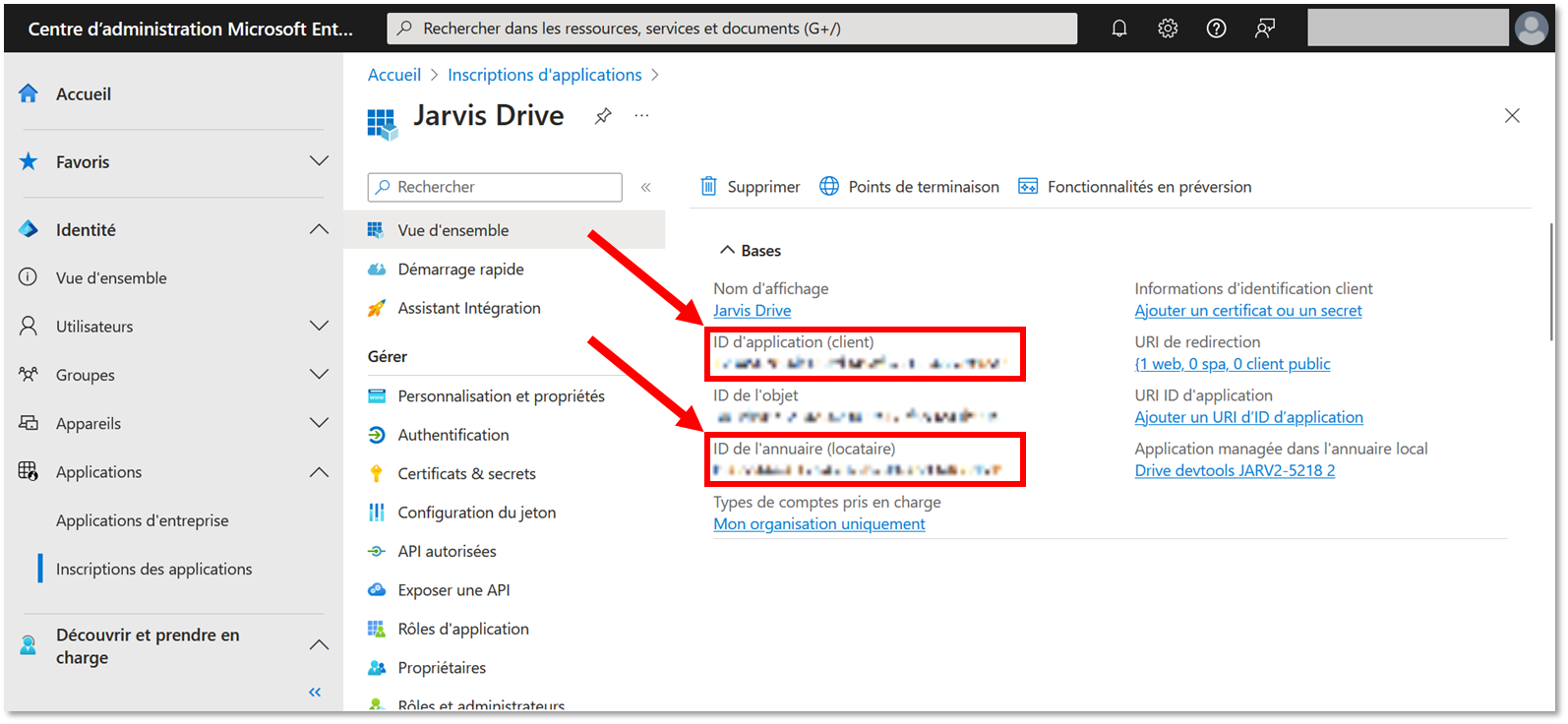Click the Groupes people icon
This screenshot has height=724, width=1568.
29,375
